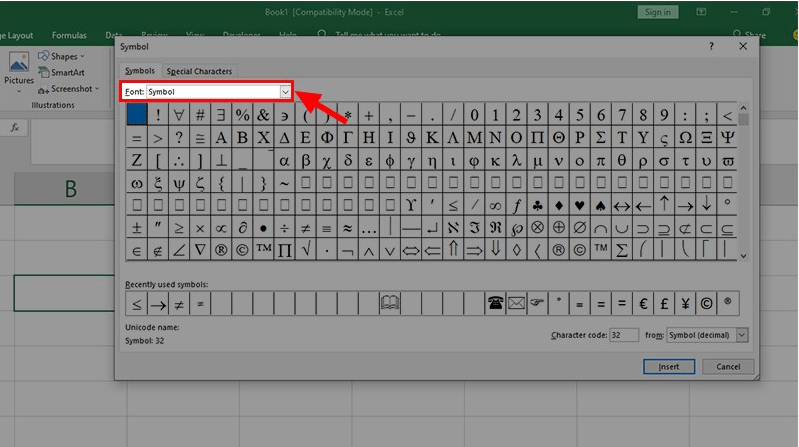Click the dialog Help question mark
799x447 pixels.
click(x=711, y=46)
